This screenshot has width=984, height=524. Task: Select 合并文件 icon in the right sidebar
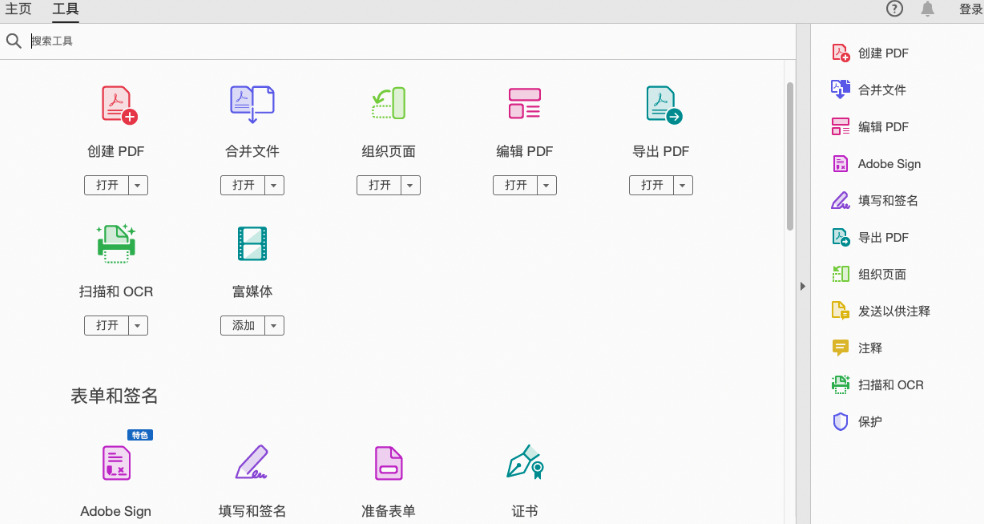tap(840, 90)
